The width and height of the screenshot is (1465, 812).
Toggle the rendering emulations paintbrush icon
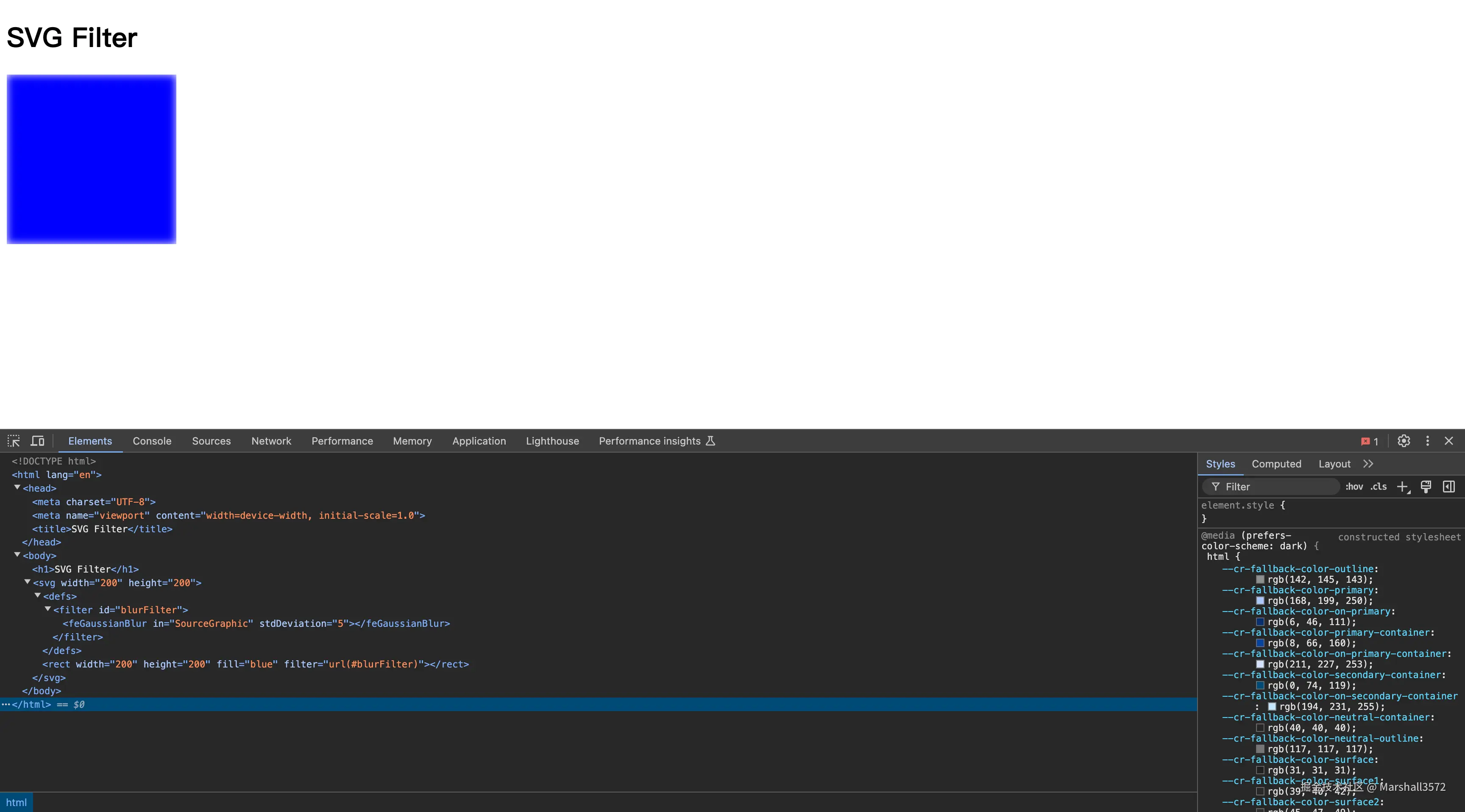(1426, 487)
